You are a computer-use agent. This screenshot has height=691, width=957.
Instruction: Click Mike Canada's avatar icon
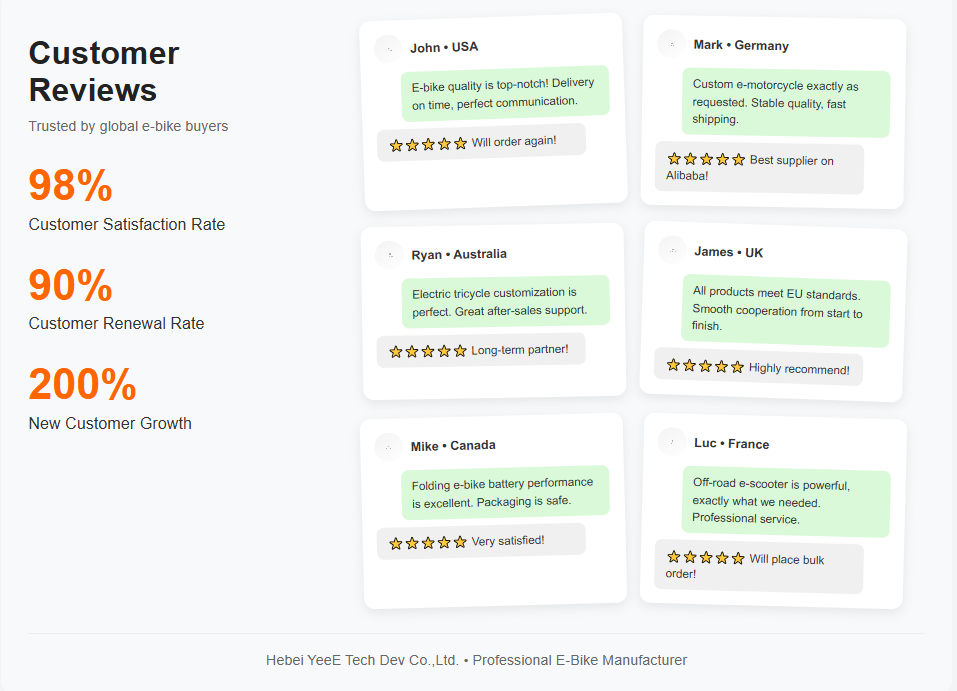tap(389, 447)
